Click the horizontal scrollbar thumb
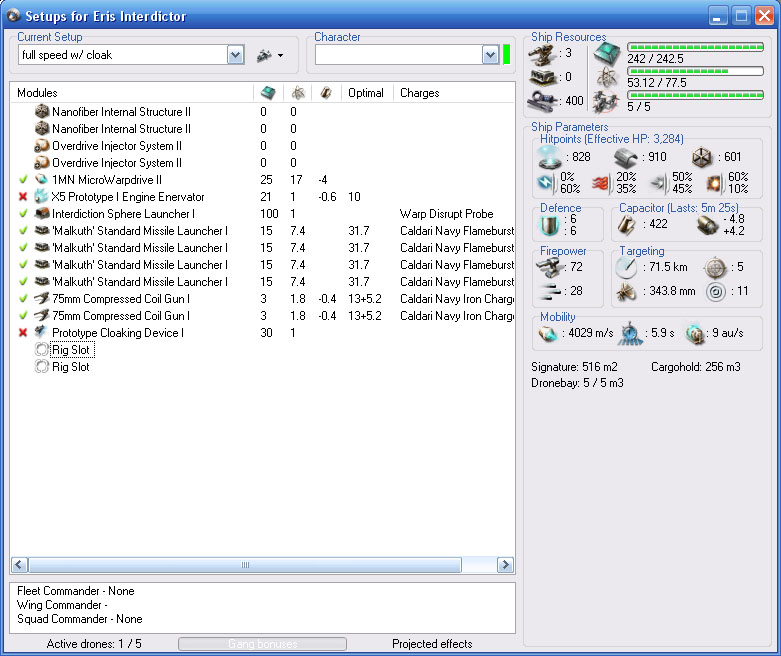Screen dimensions: 781x656 (245, 564)
